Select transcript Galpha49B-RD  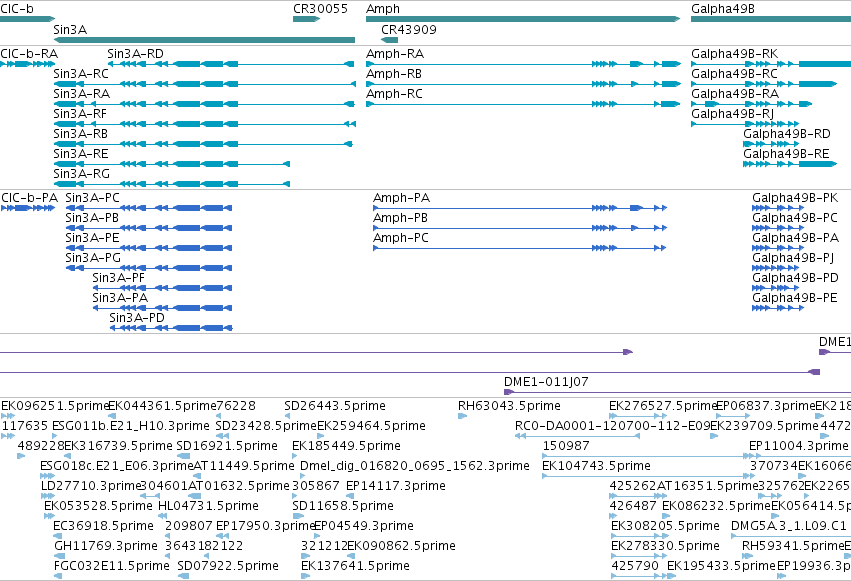point(771,144)
